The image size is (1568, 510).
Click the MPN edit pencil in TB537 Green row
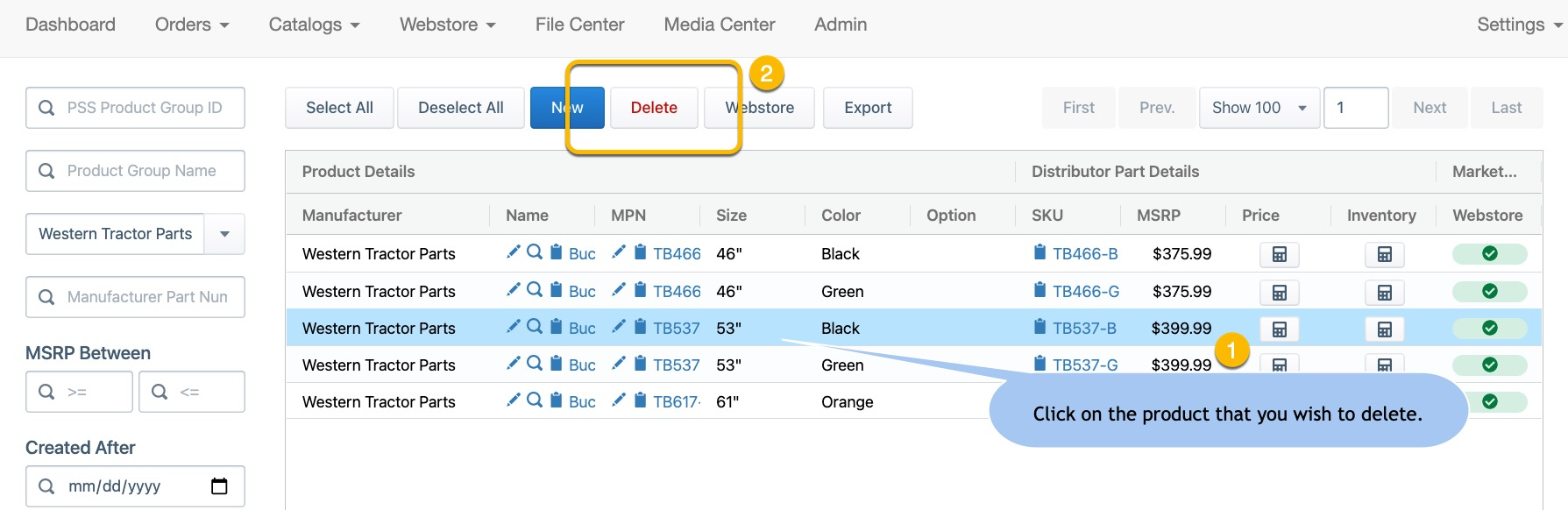619,363
